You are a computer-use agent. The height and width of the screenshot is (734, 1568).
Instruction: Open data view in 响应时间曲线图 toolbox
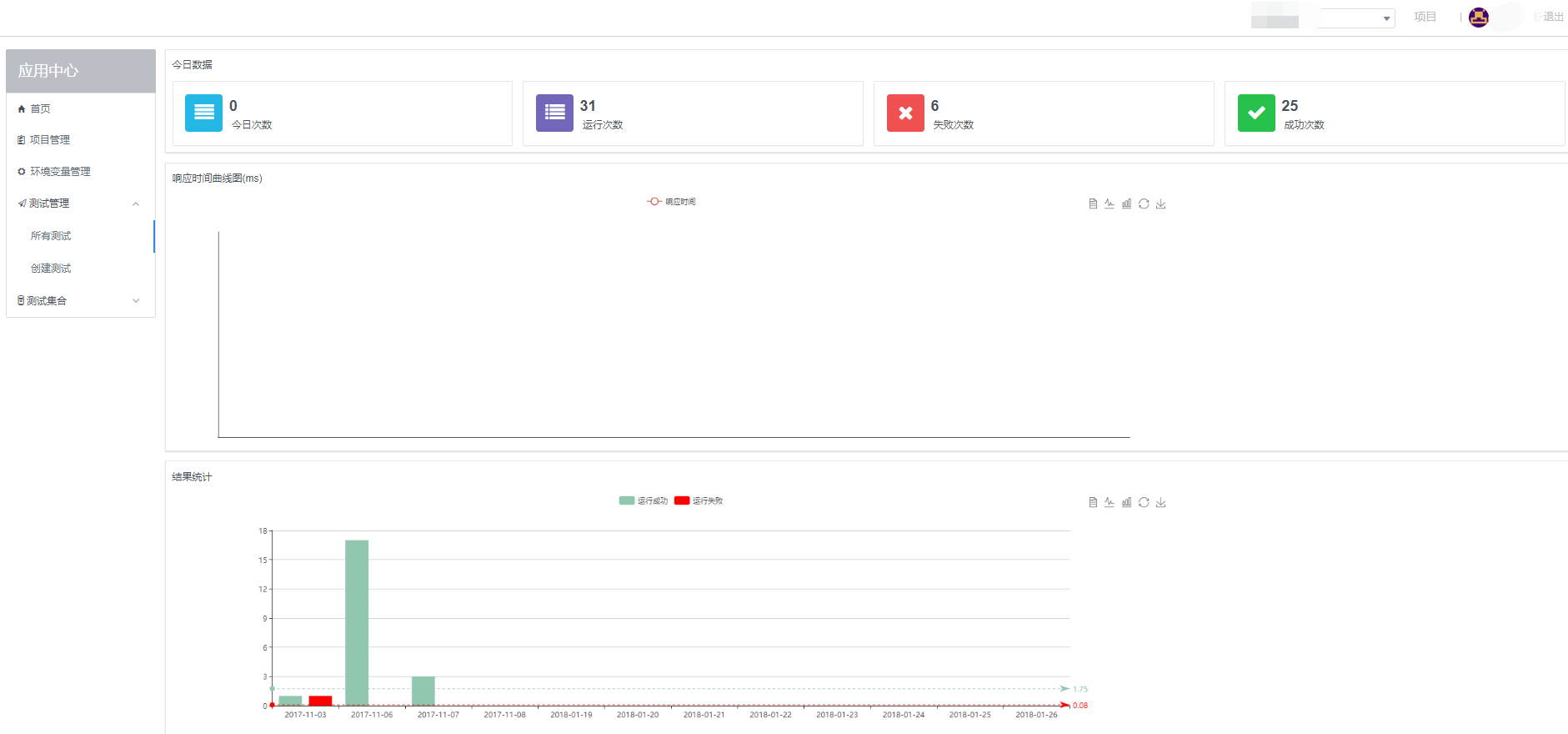[x=1093, y=204]
